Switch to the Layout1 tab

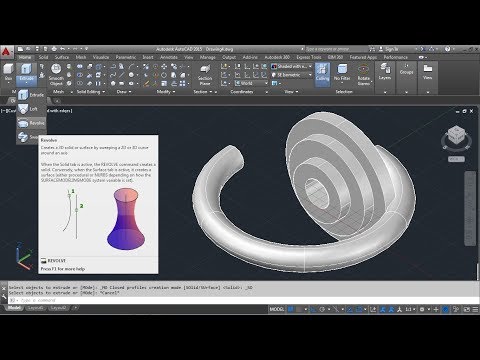35,308
